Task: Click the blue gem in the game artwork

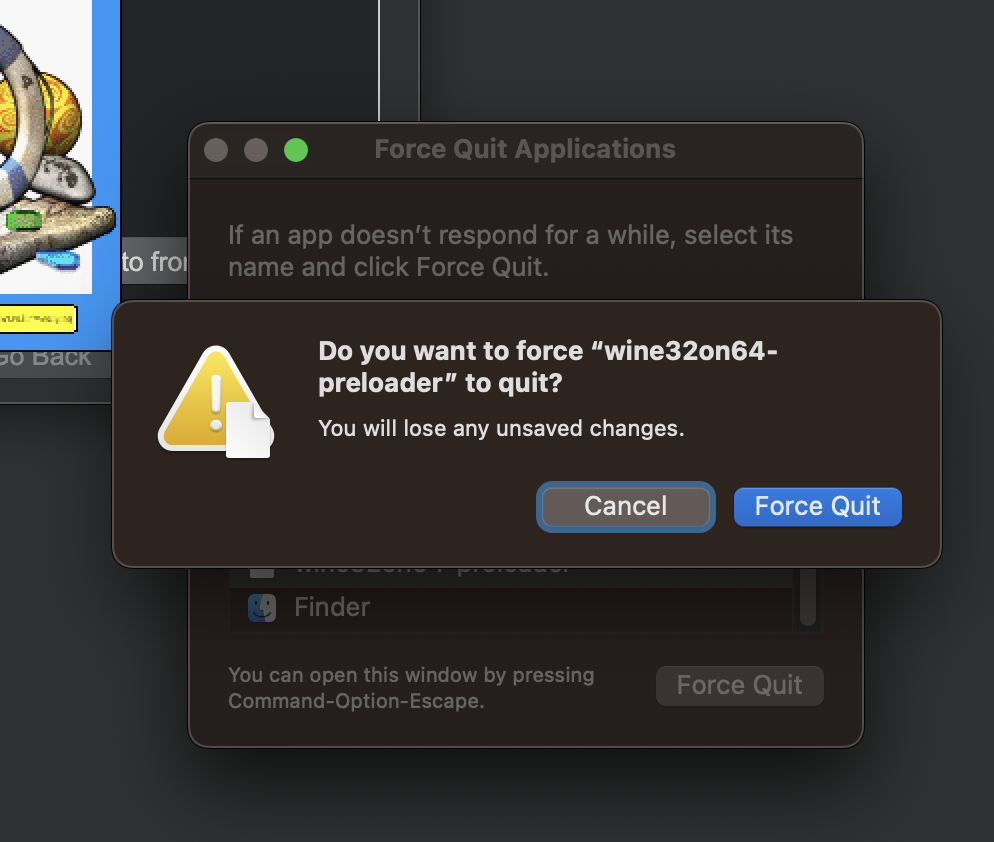Action: tap(57, 259)
